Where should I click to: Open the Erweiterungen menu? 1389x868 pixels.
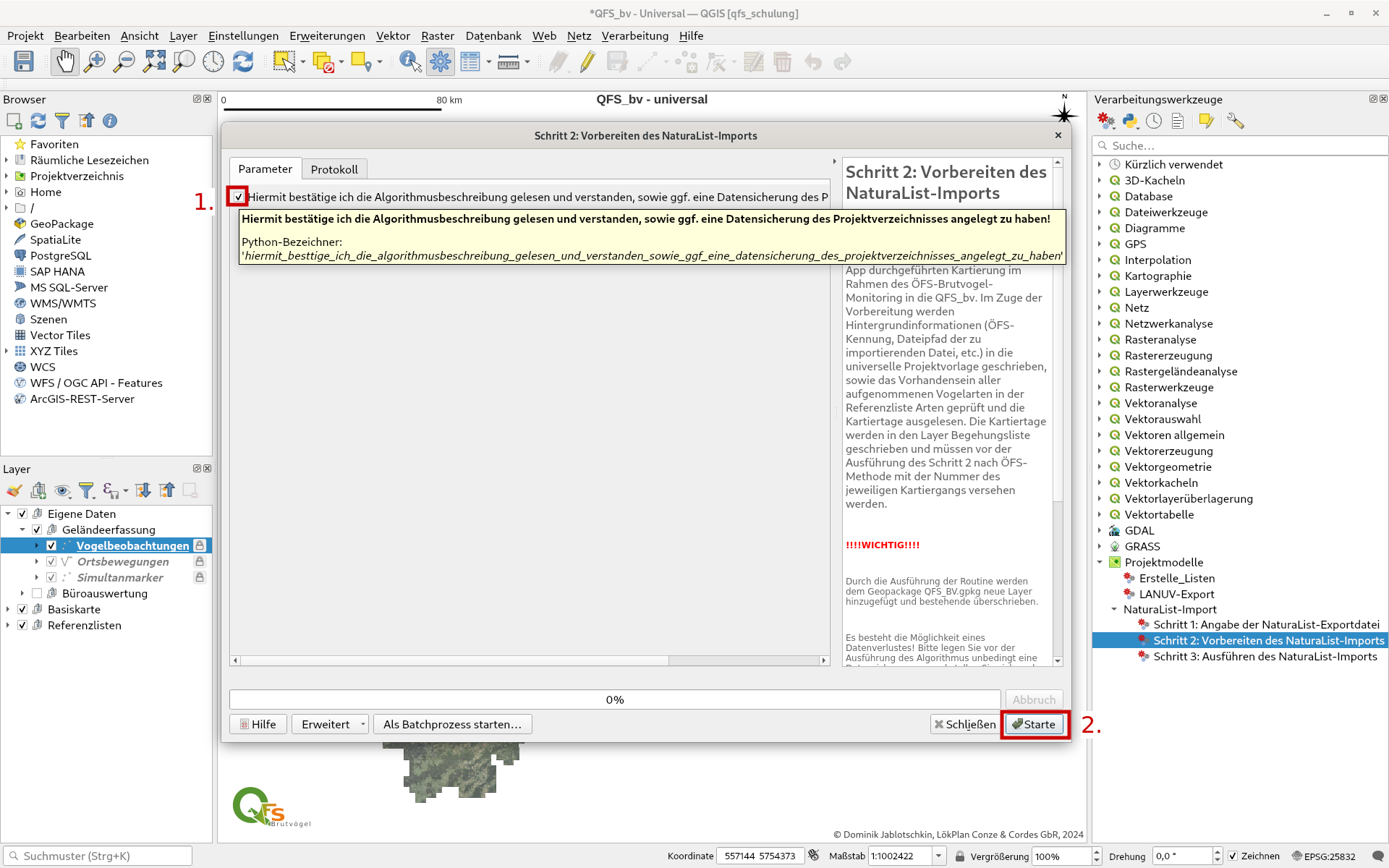(x=327, y=35)
